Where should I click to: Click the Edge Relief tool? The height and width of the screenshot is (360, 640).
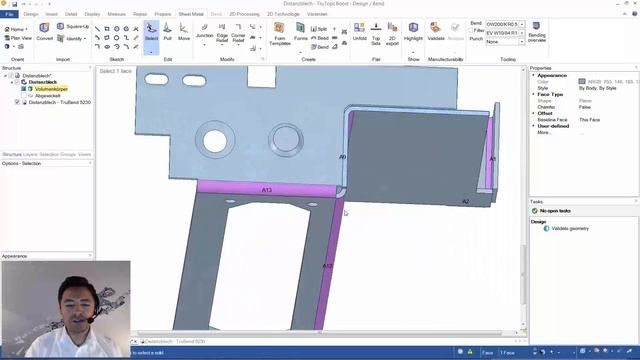click(222, 33)
